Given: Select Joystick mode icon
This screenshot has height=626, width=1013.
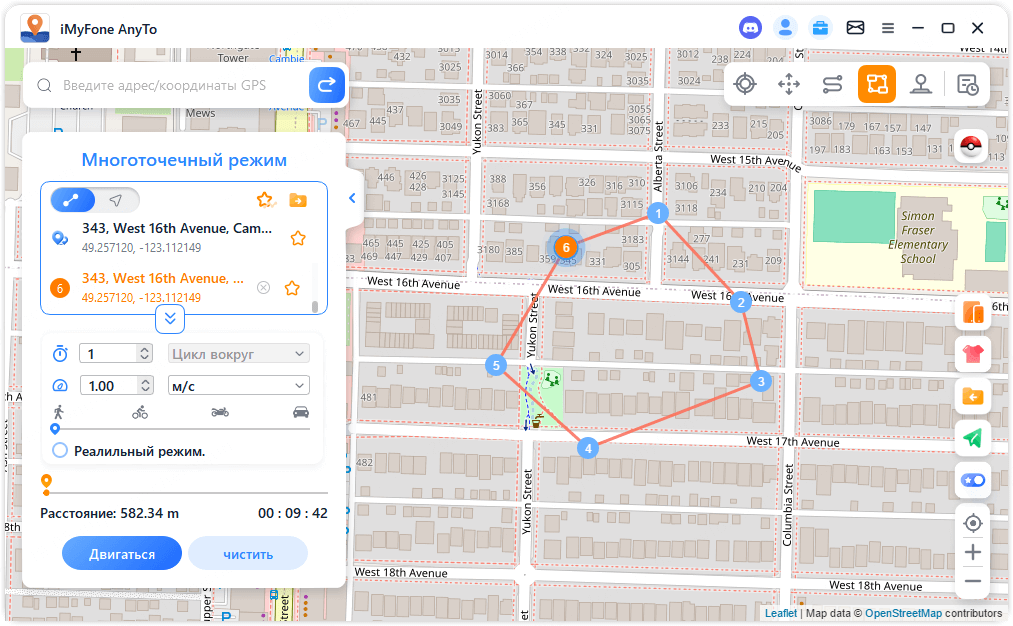Looking at the screenshot, I should point(921,84).
